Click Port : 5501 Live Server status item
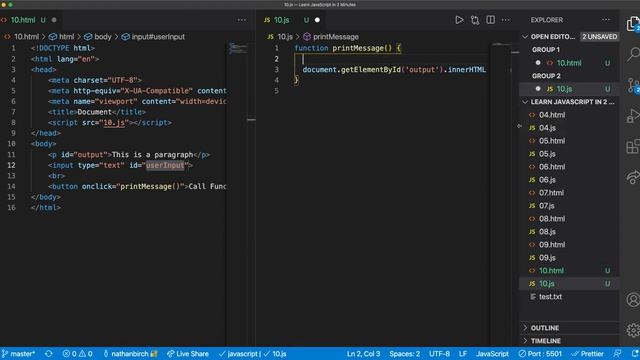The width and height of the screenshot is (640, 360). tap(540, 354)
